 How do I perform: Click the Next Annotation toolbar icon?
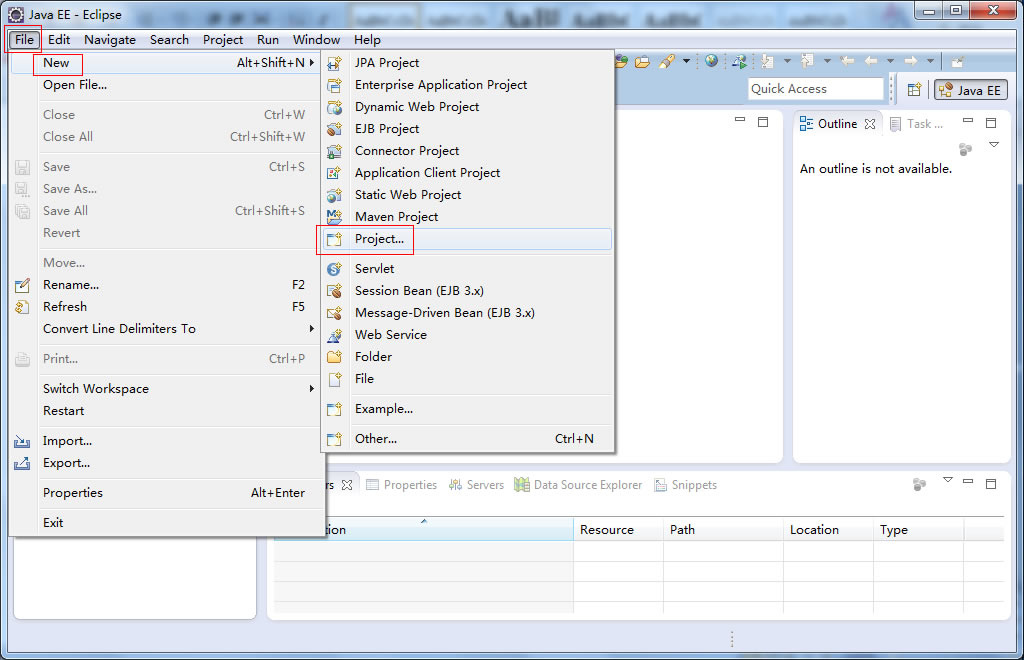click(x=768, y=62)
